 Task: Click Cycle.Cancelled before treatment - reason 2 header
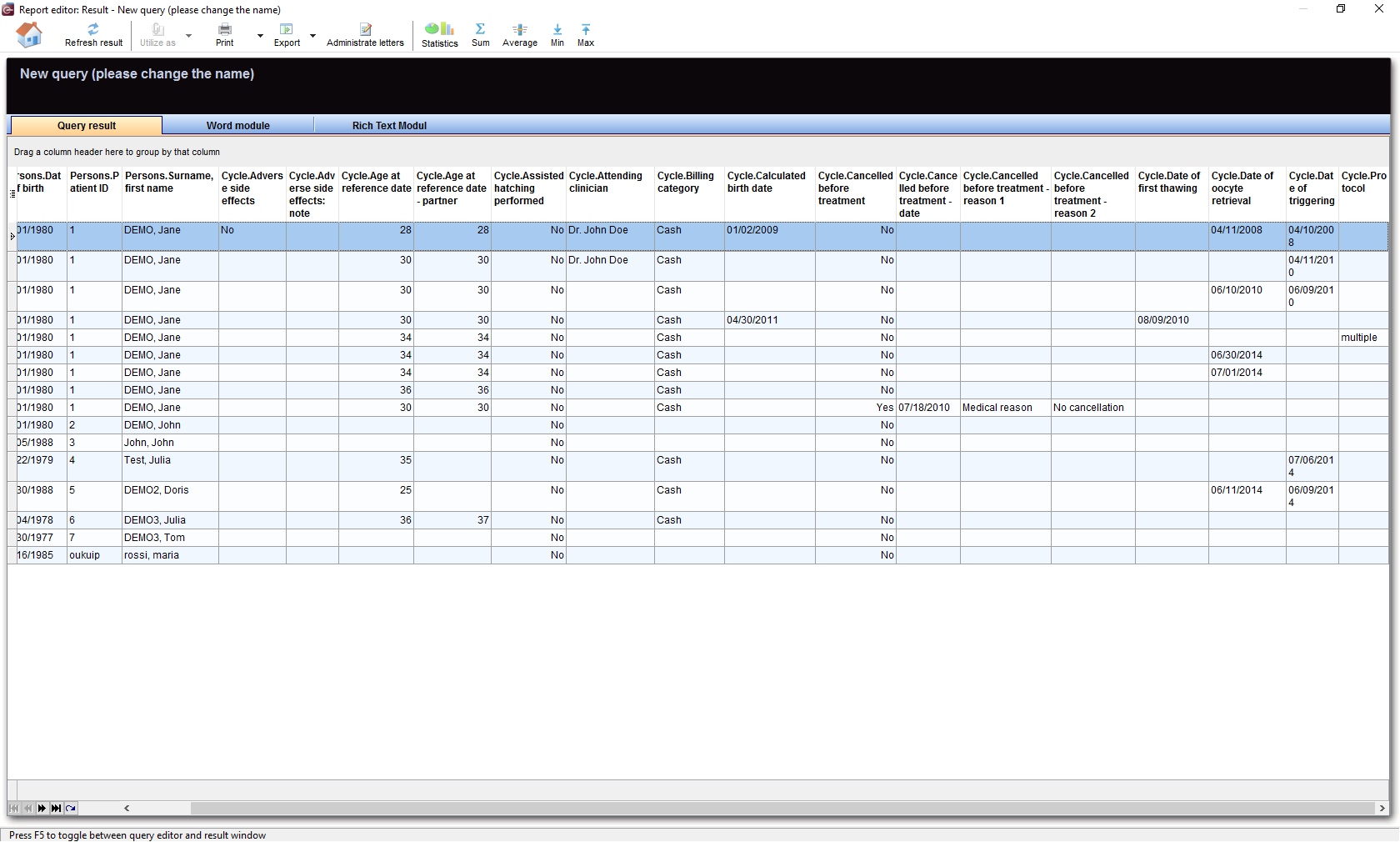[1092, 194]
